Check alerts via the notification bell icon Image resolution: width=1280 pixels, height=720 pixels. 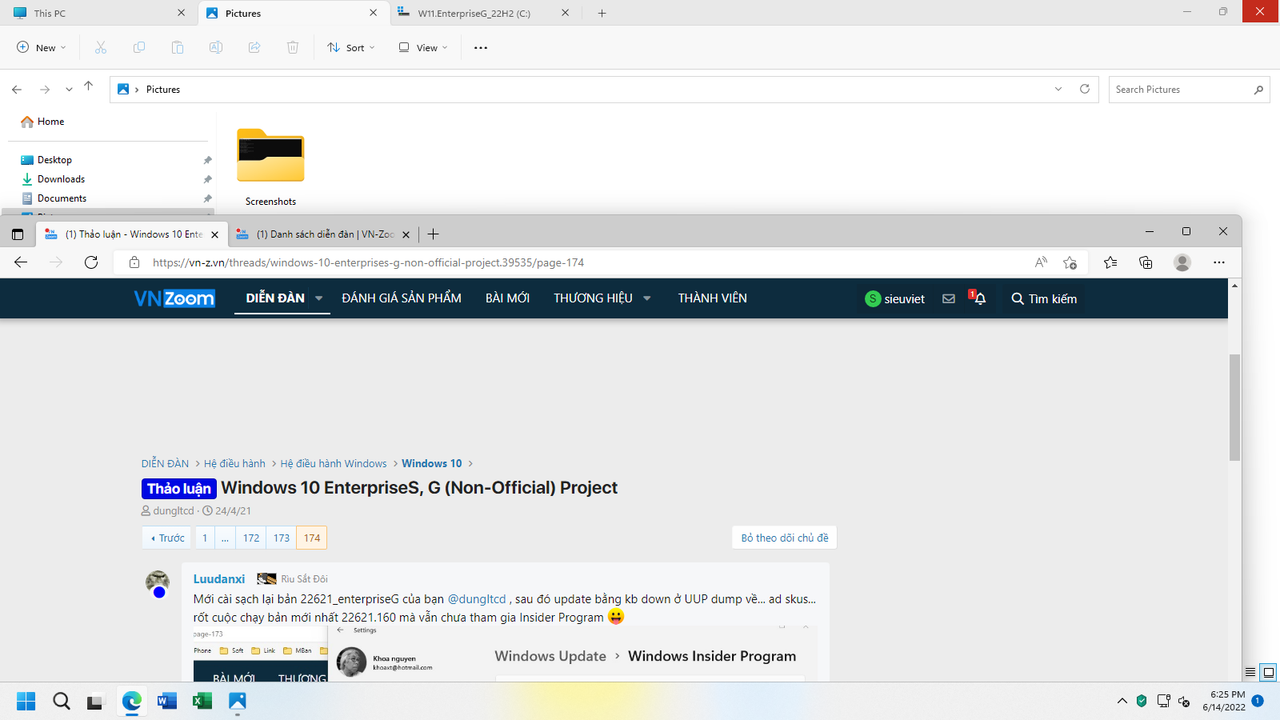(x=979, y=298)
